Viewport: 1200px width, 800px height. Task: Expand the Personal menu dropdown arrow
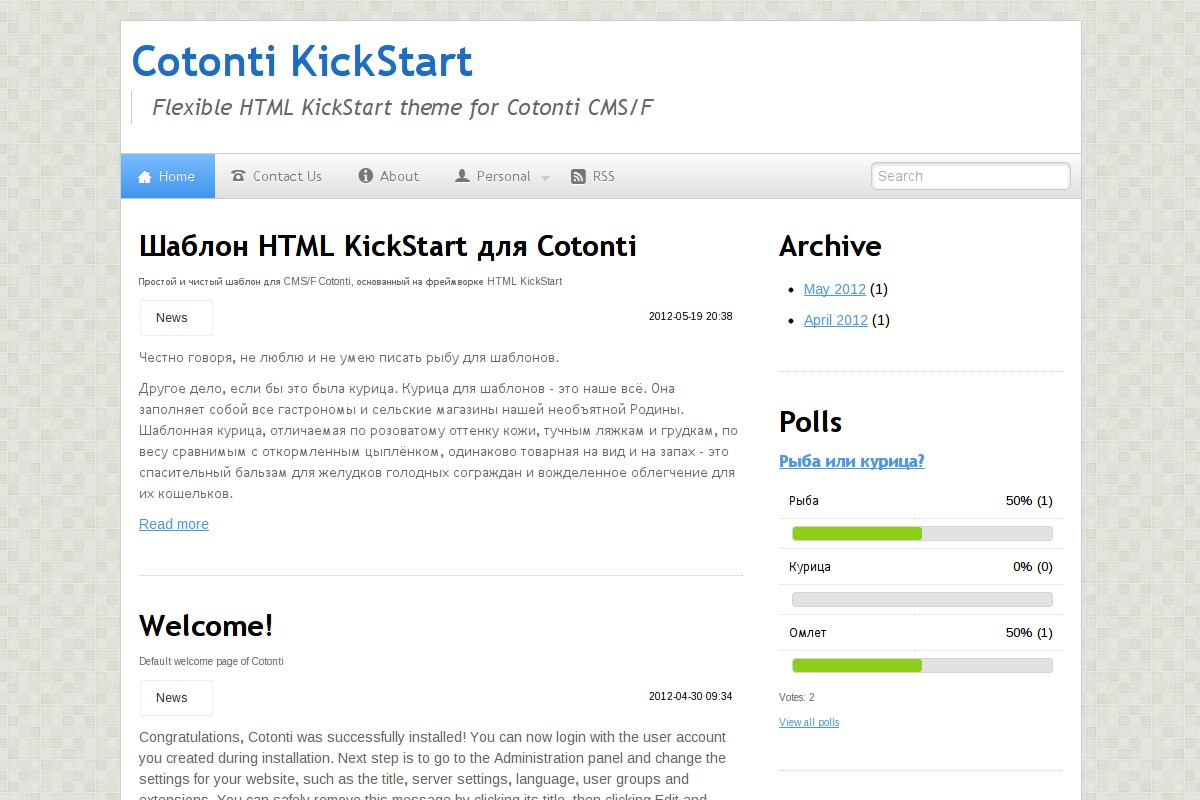pos(545,178)
